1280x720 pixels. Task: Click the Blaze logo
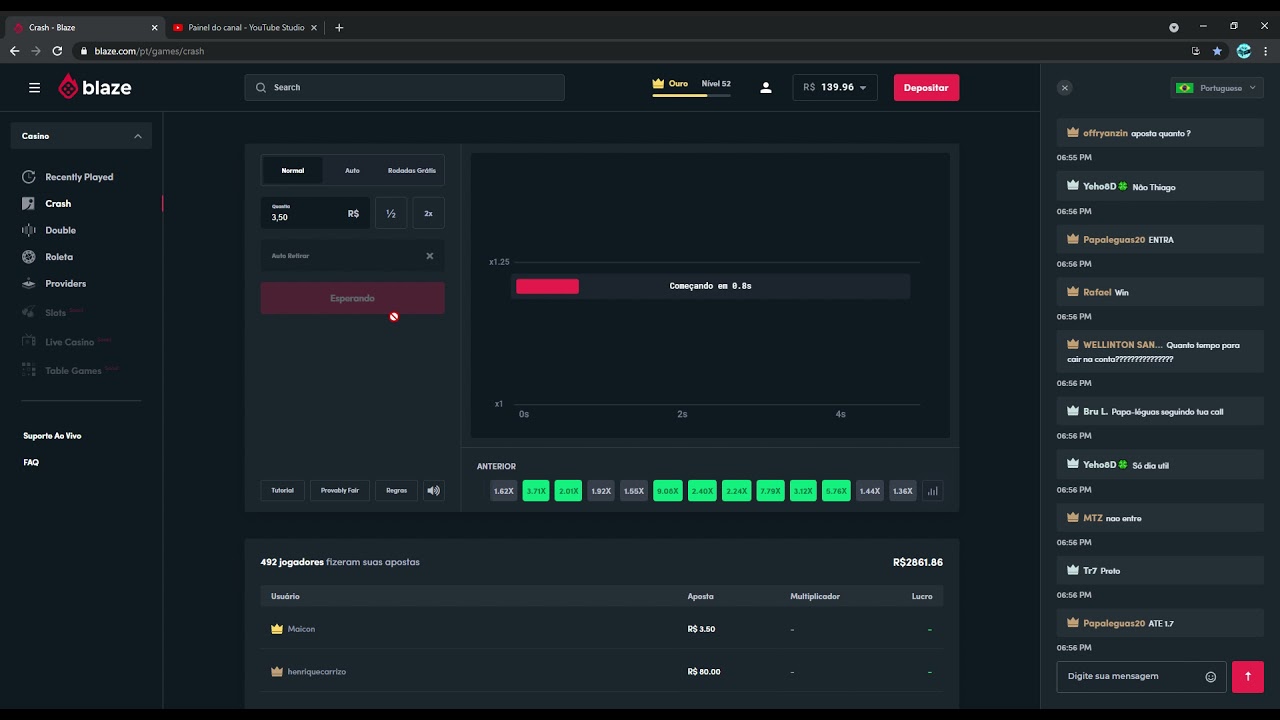click(x=95, y=87)
